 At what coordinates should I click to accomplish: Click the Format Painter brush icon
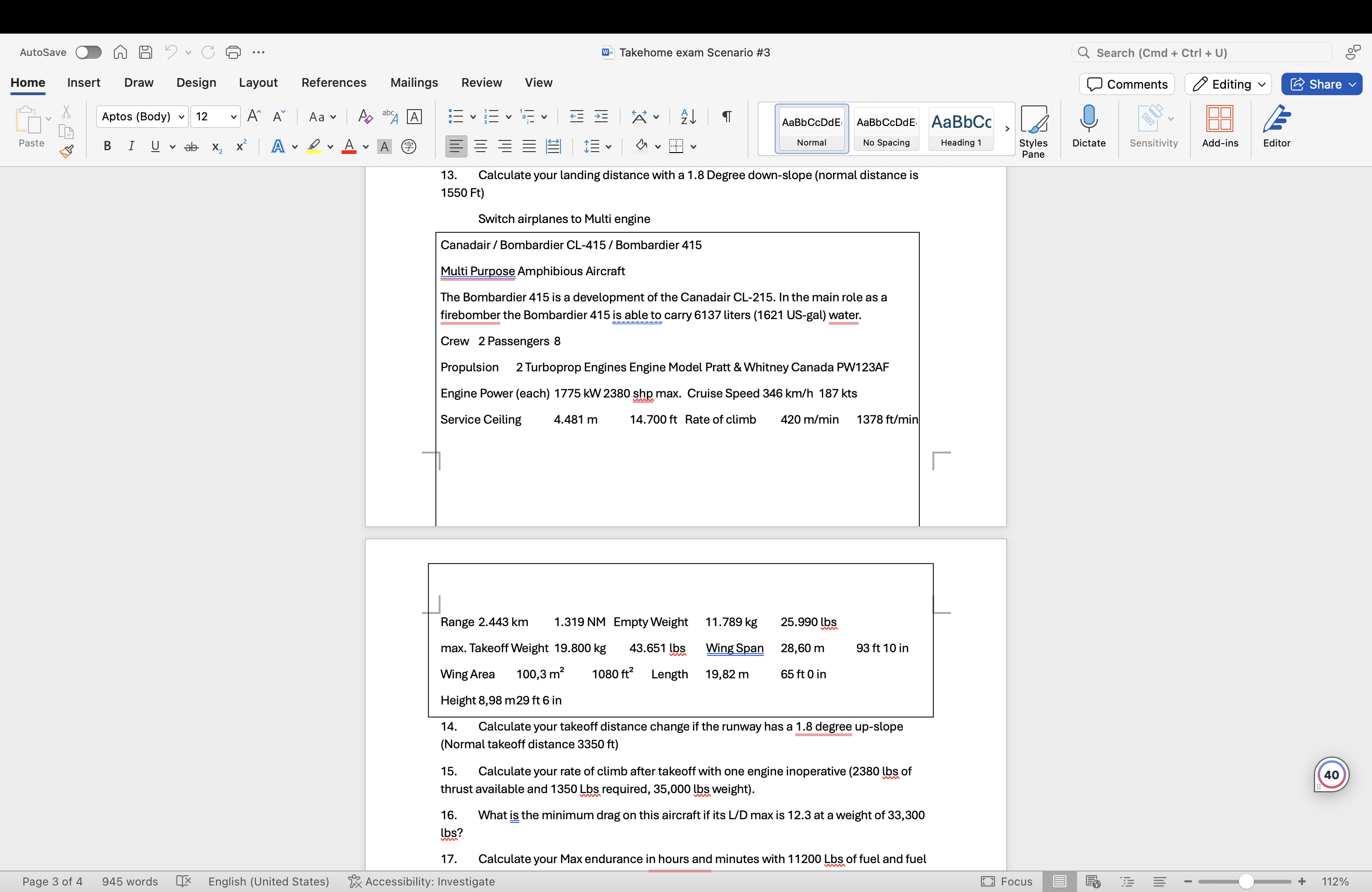66,152
